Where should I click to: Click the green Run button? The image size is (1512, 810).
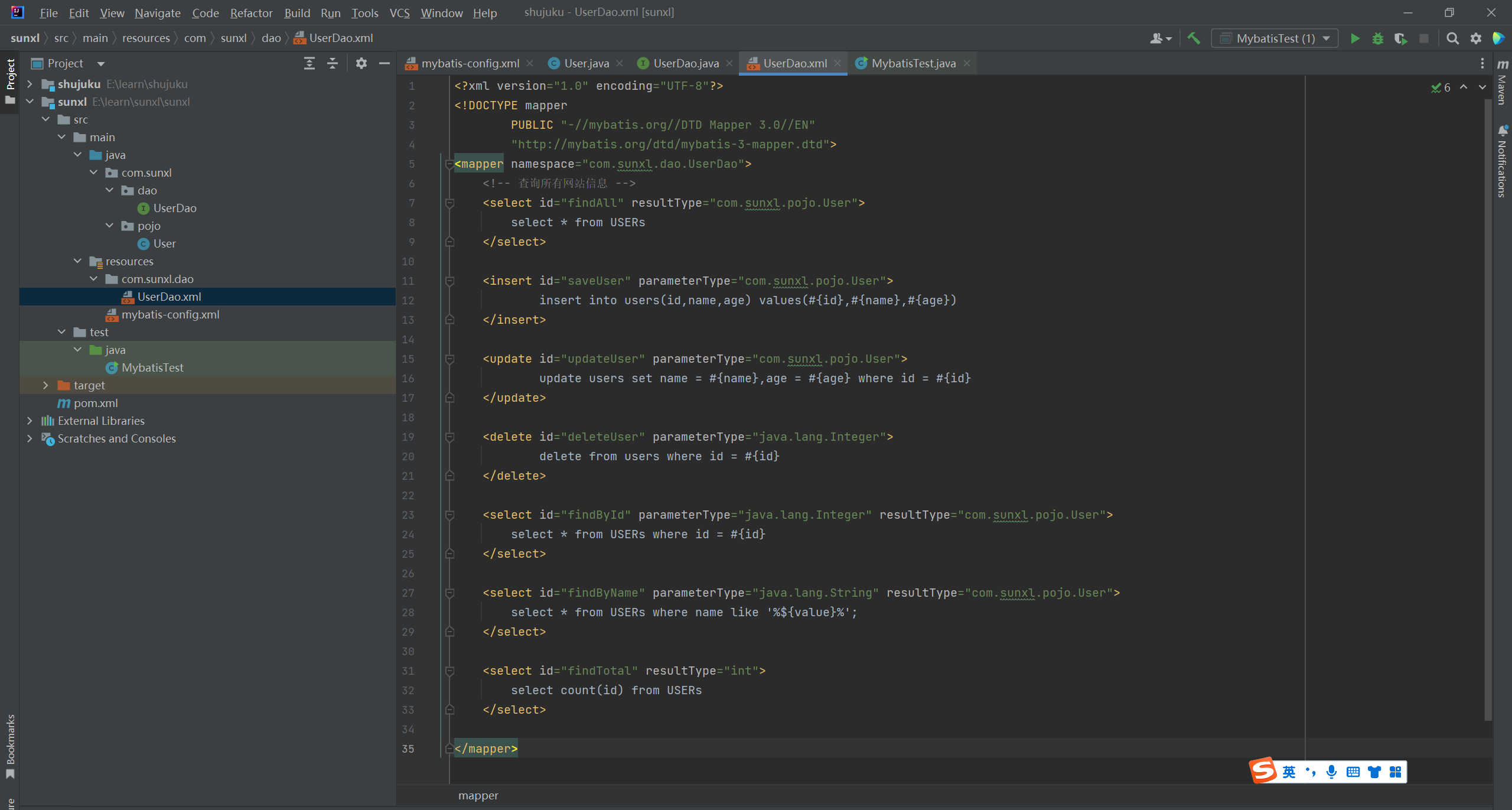pos(1355,38)
